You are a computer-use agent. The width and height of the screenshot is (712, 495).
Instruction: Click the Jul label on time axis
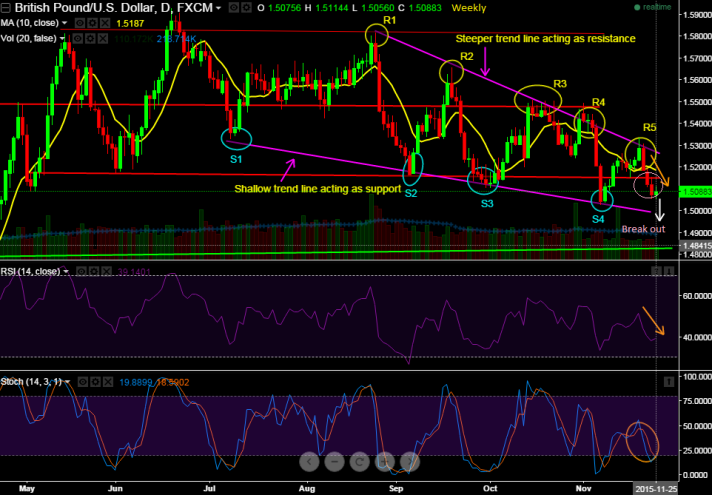[x=209, y=489]
